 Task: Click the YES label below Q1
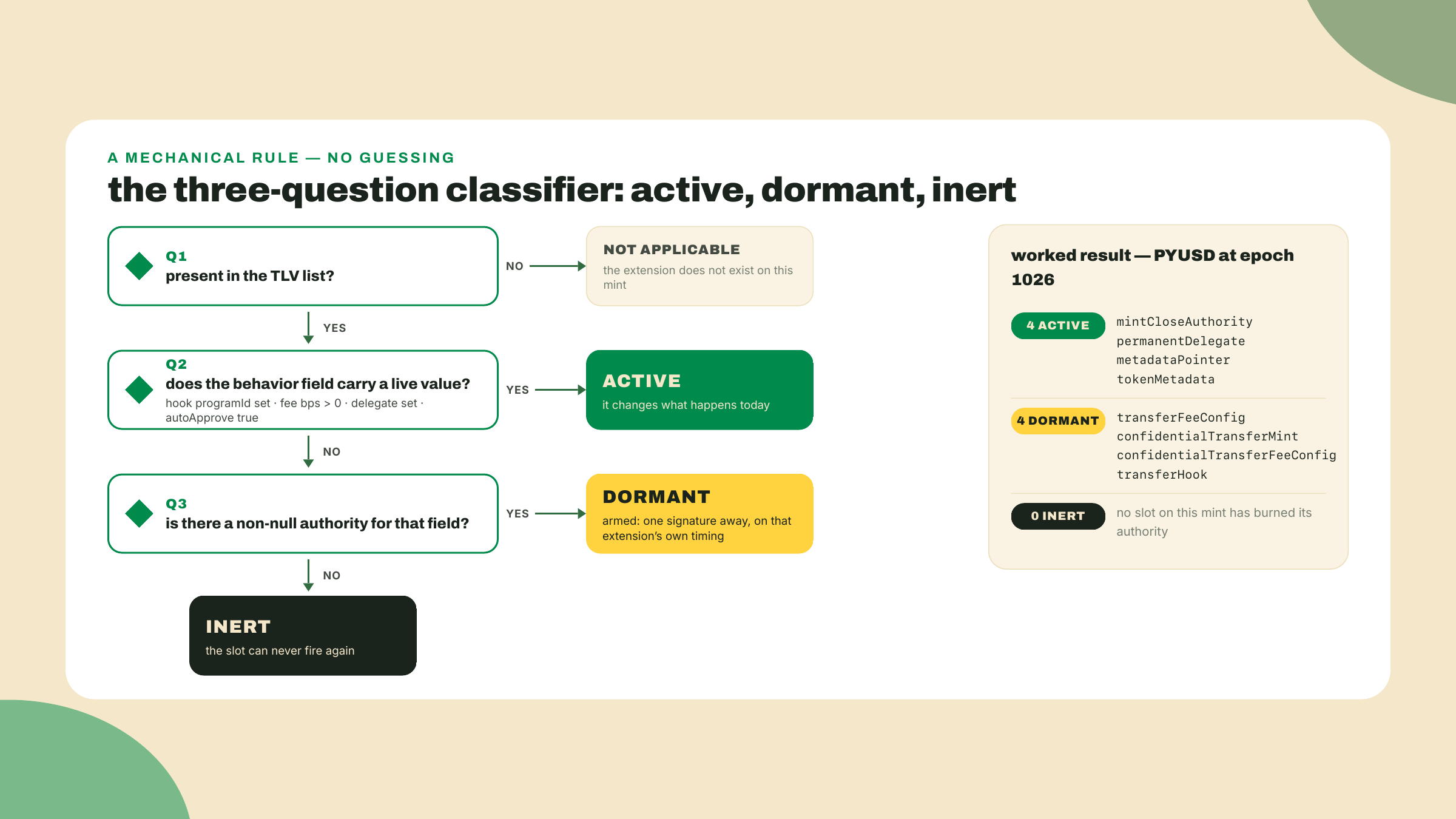pyautogui.click(x=334, y=328)
